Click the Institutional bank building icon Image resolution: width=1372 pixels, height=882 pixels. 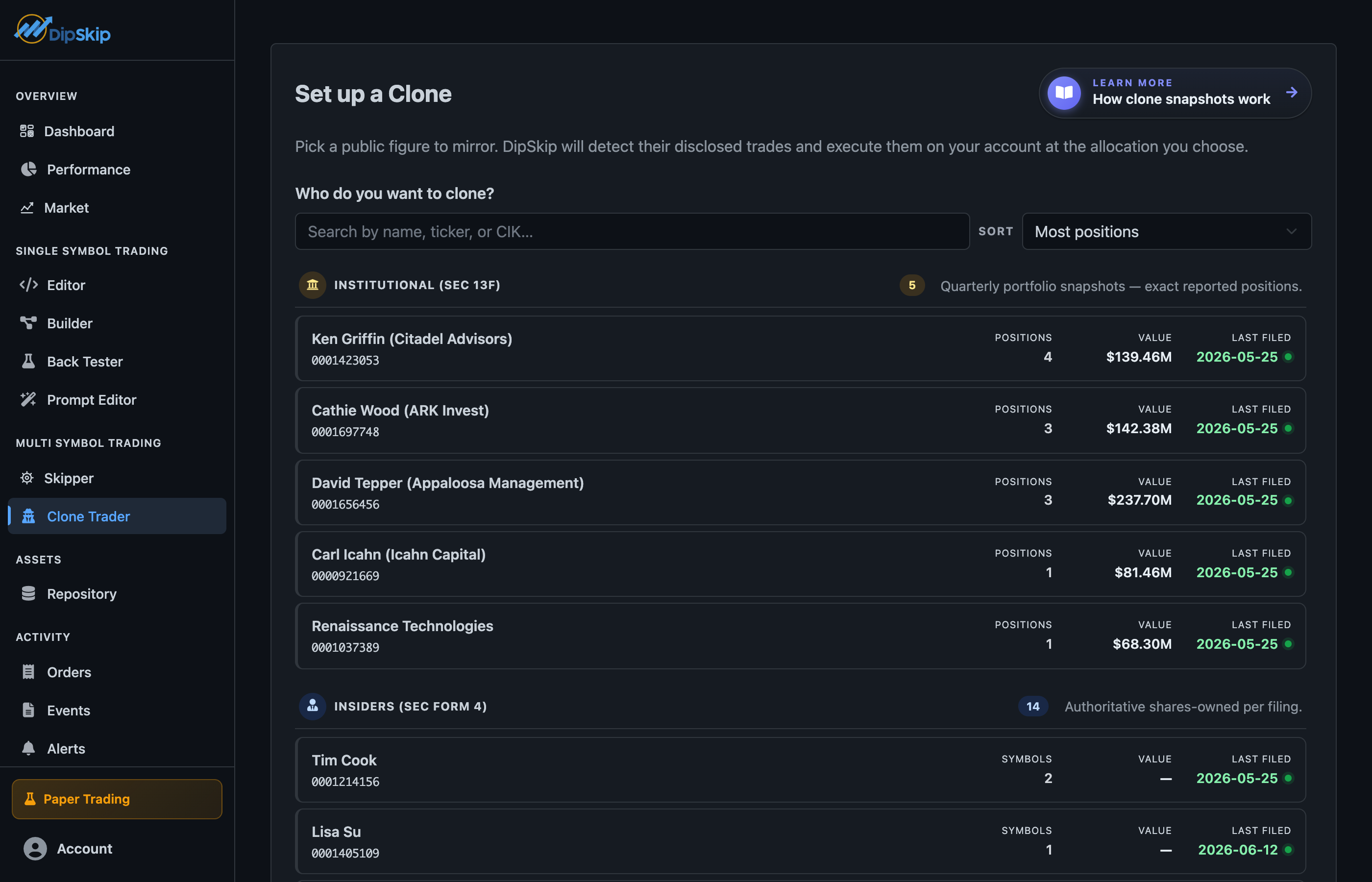pos(312,285)
